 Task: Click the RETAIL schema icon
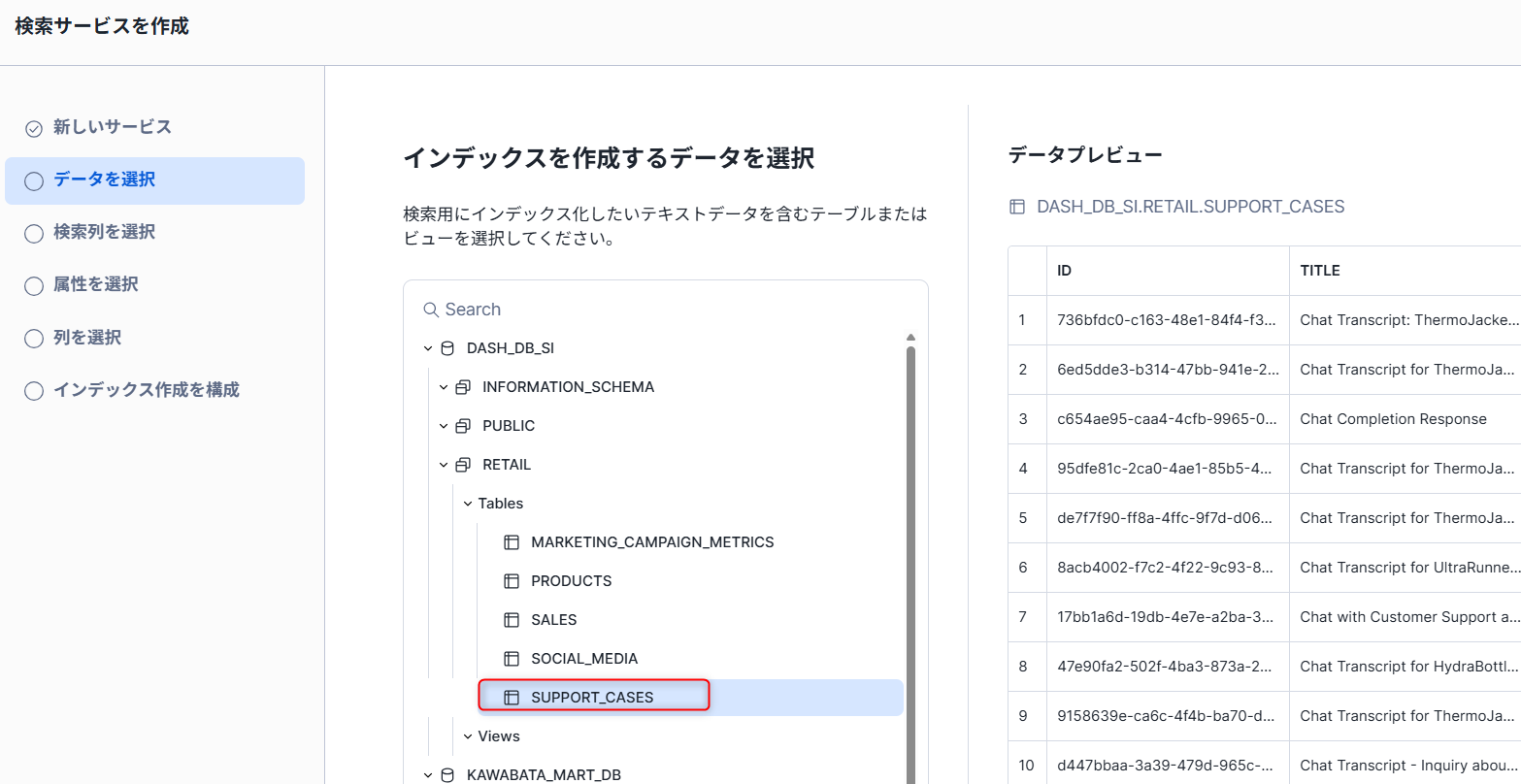coord(463,465)
